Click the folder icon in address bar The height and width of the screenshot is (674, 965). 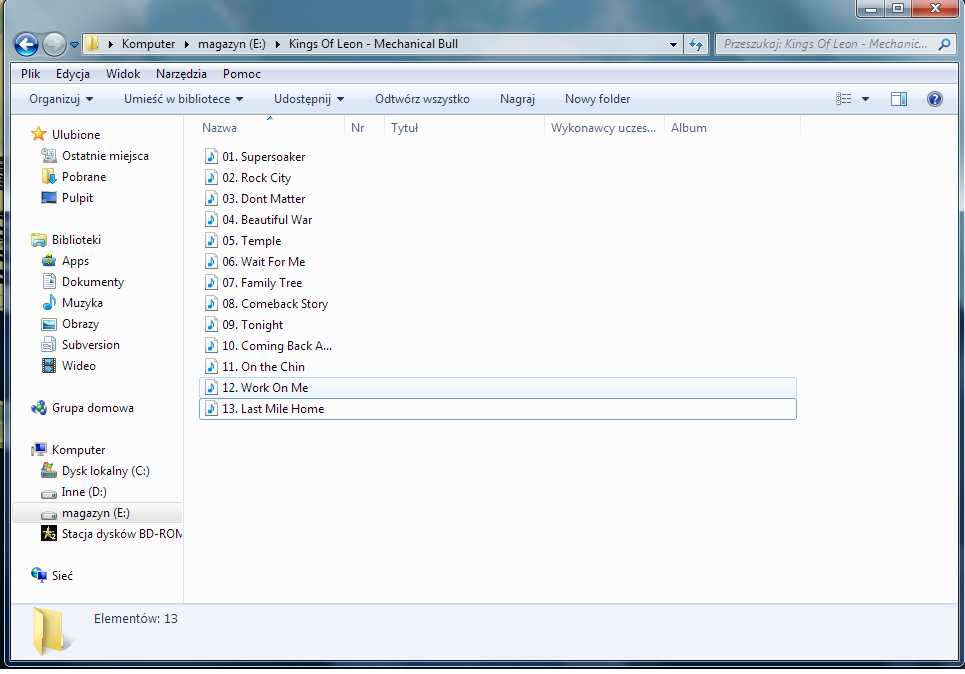coord(92,44)
